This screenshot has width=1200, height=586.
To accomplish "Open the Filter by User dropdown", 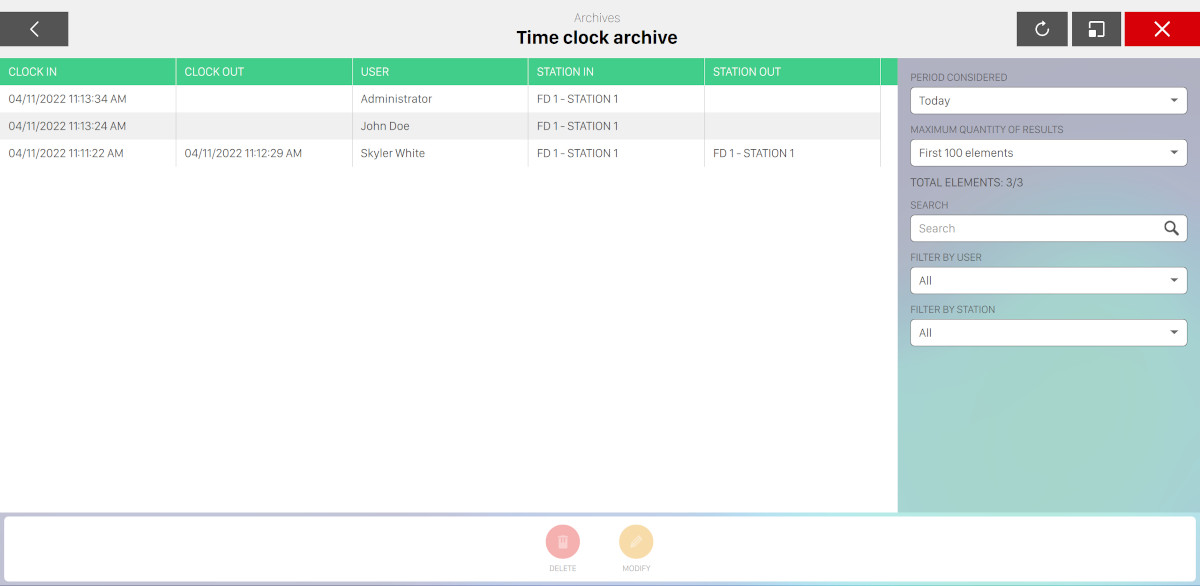I will pyautogui.click(x=1048, y=281).
